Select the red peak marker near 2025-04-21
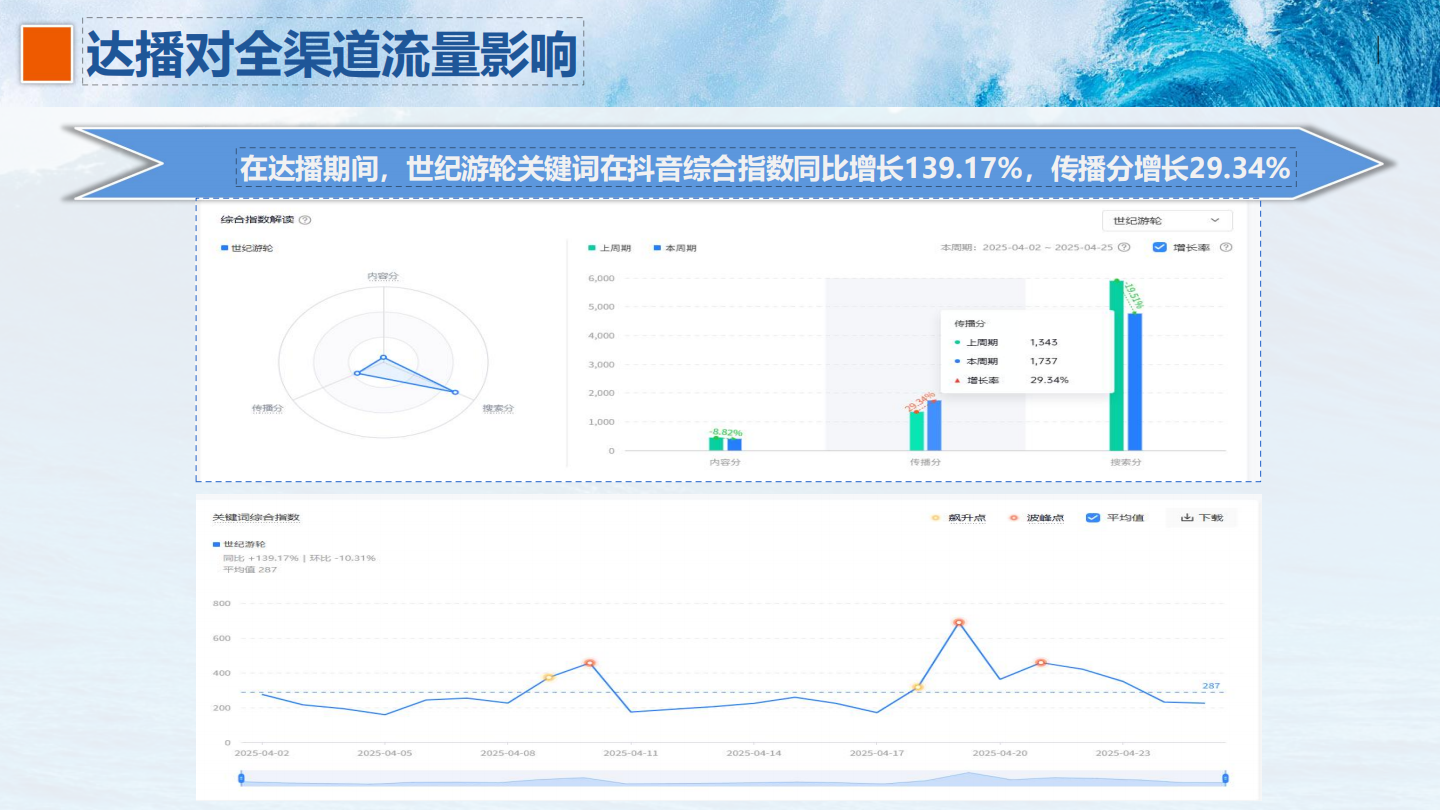Image resolution: width=1440 pixels, height=810 pixels. pyautogui.click(x=1041, y=662)
